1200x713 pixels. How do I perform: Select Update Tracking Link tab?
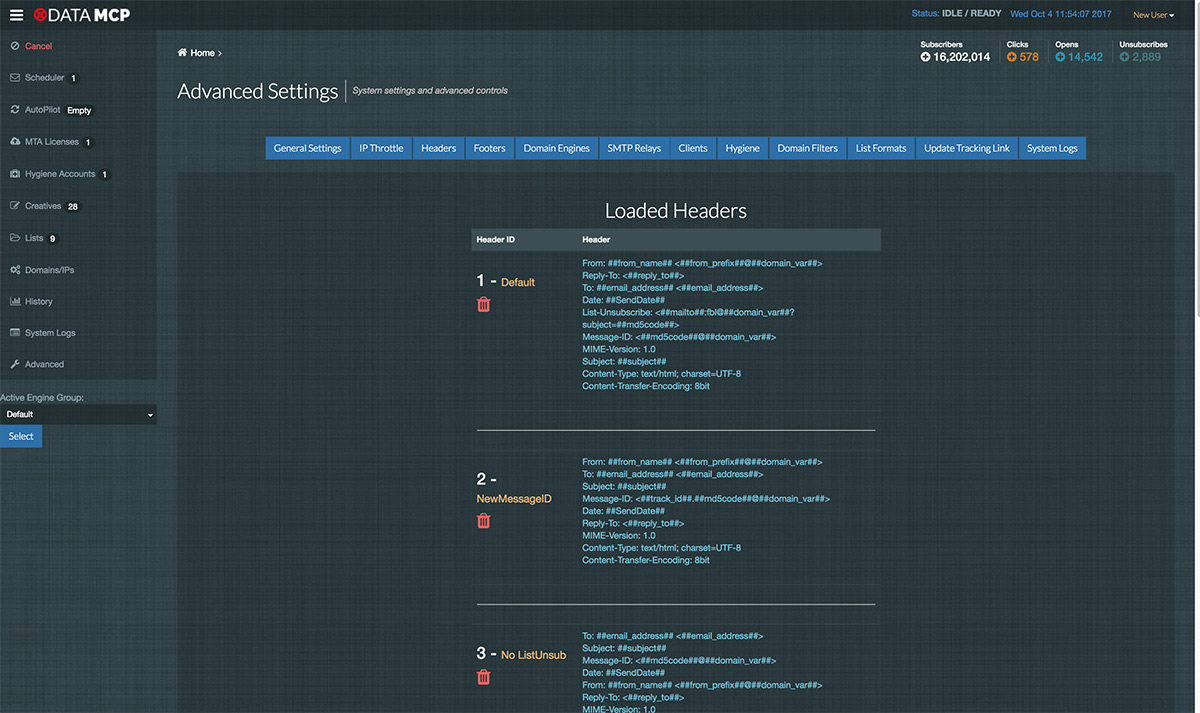tap(967, 148)
